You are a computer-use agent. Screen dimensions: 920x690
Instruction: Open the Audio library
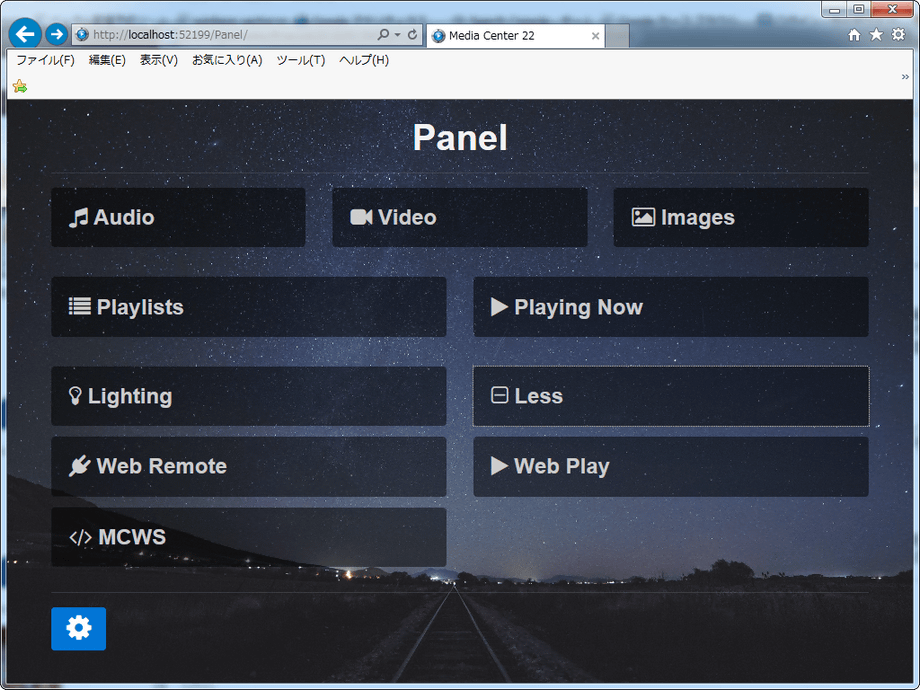[x=178, y=217]
